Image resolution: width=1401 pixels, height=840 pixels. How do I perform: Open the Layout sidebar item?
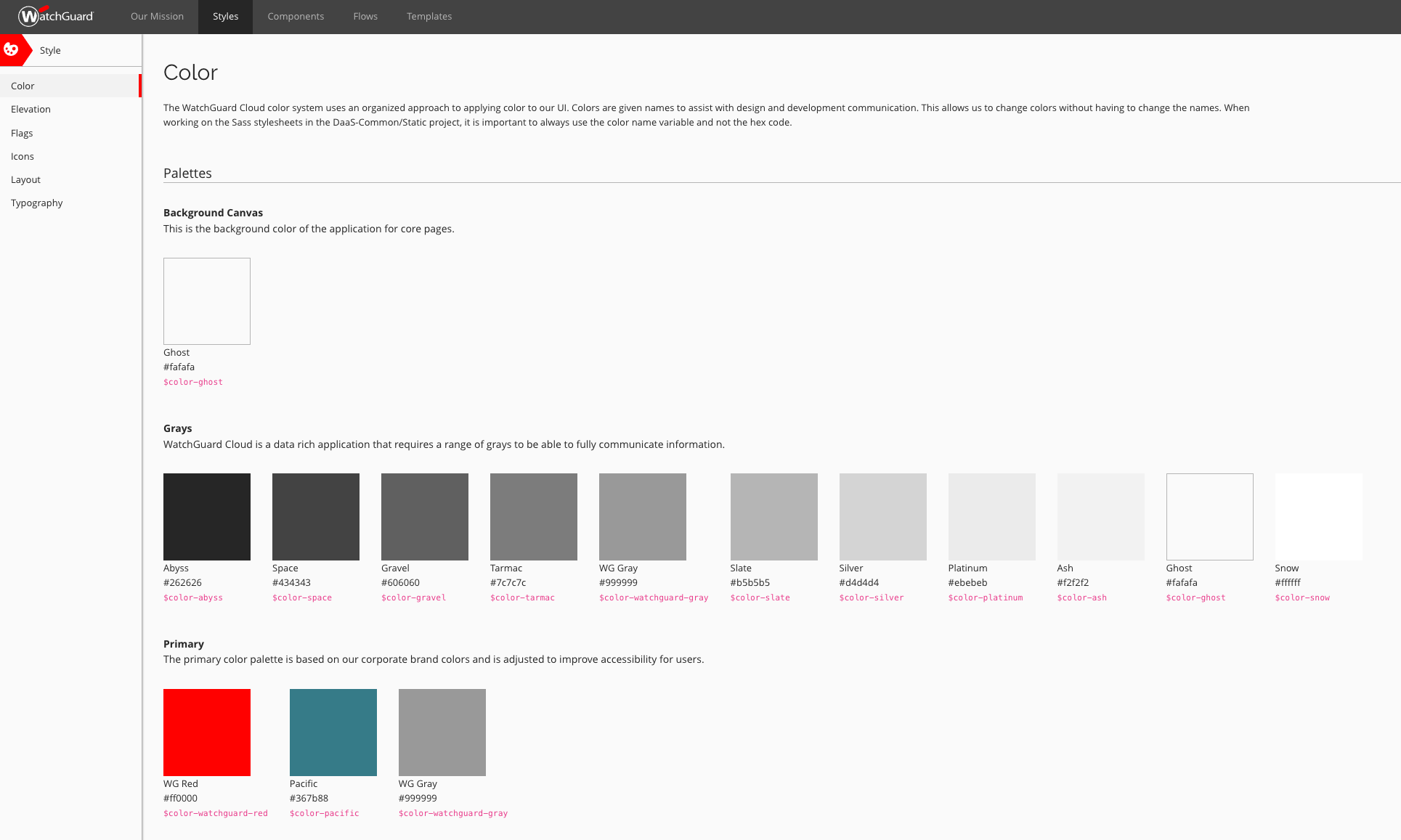coord(25,179)
